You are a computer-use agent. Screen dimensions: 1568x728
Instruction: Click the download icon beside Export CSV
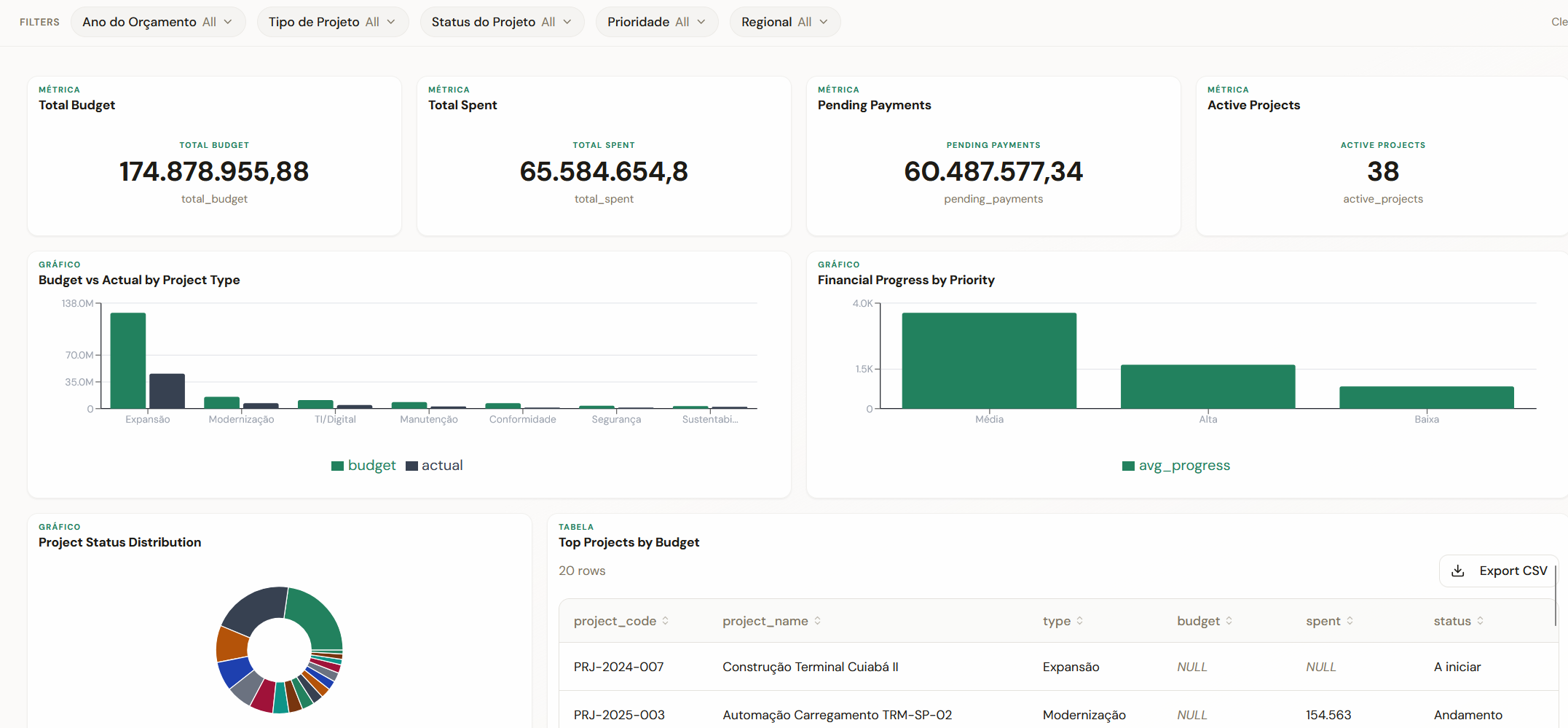[x=1457, y=571]
